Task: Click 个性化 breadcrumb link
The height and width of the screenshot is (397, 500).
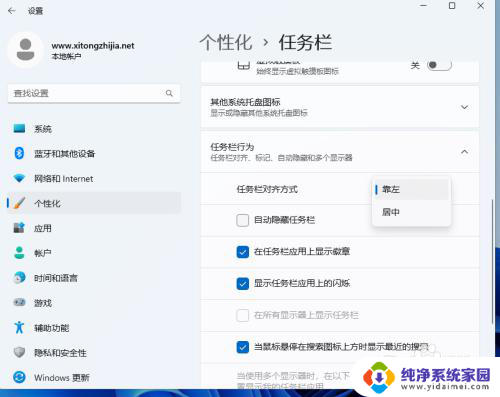Action: point(226,43)
